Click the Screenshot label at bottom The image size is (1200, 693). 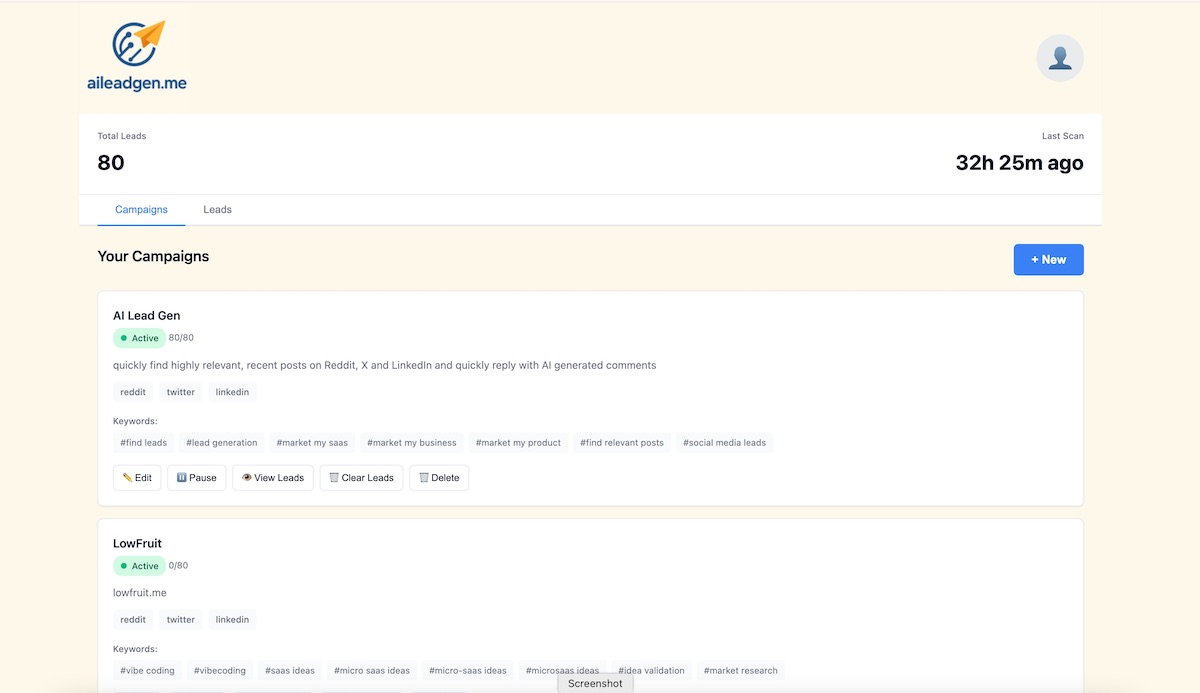595,684
